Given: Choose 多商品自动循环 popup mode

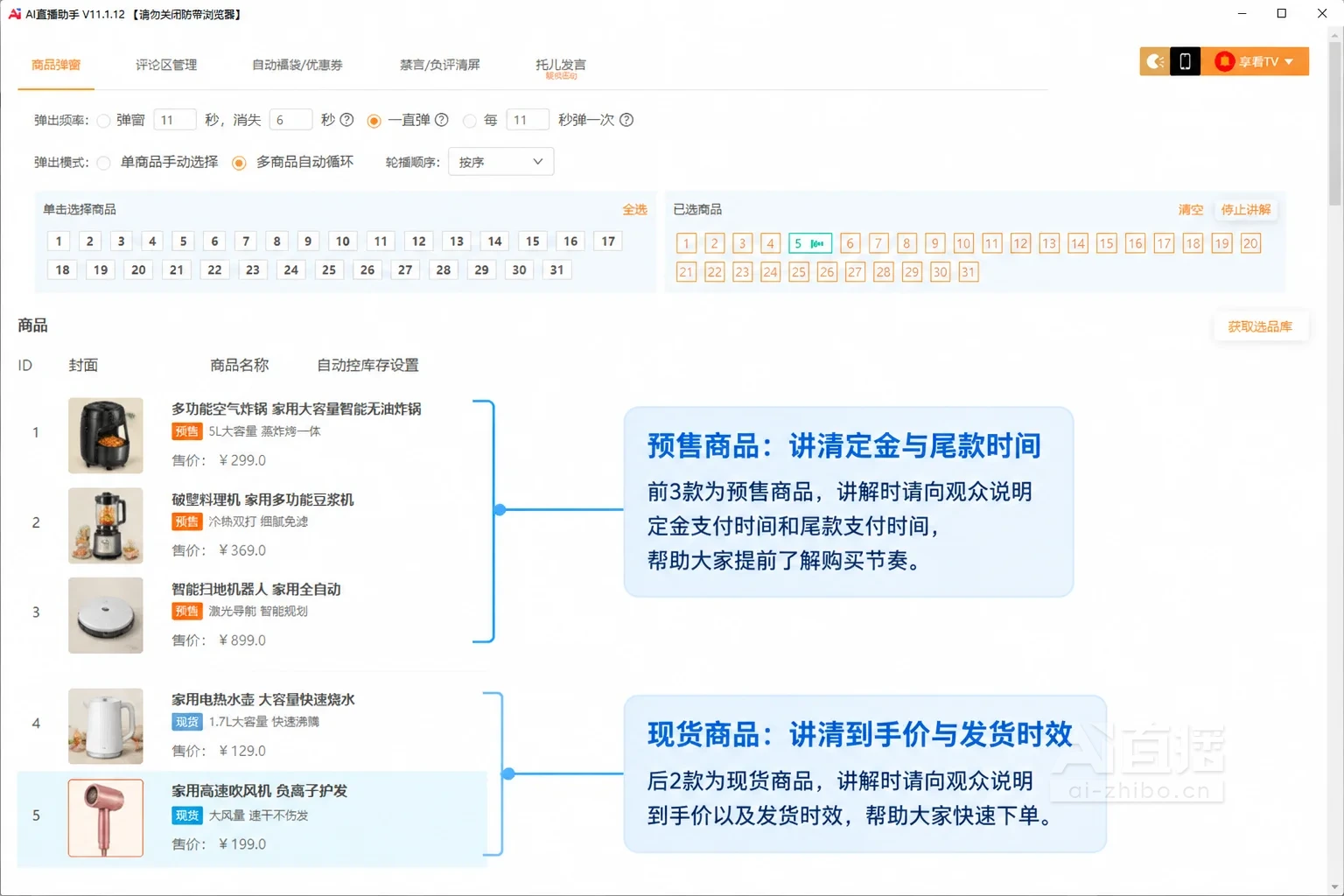Looking at the screenshot, I should click(x=238, y=163).
